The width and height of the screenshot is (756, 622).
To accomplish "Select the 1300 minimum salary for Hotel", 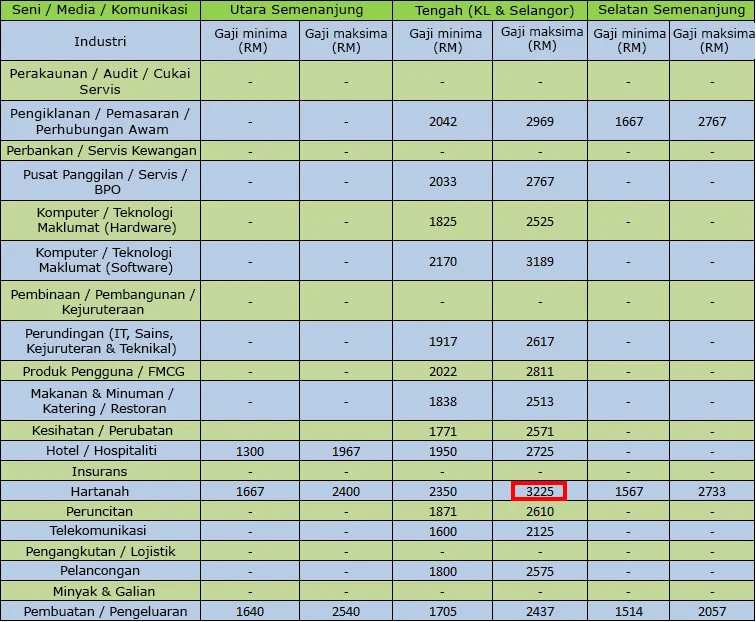I will 250,451.
